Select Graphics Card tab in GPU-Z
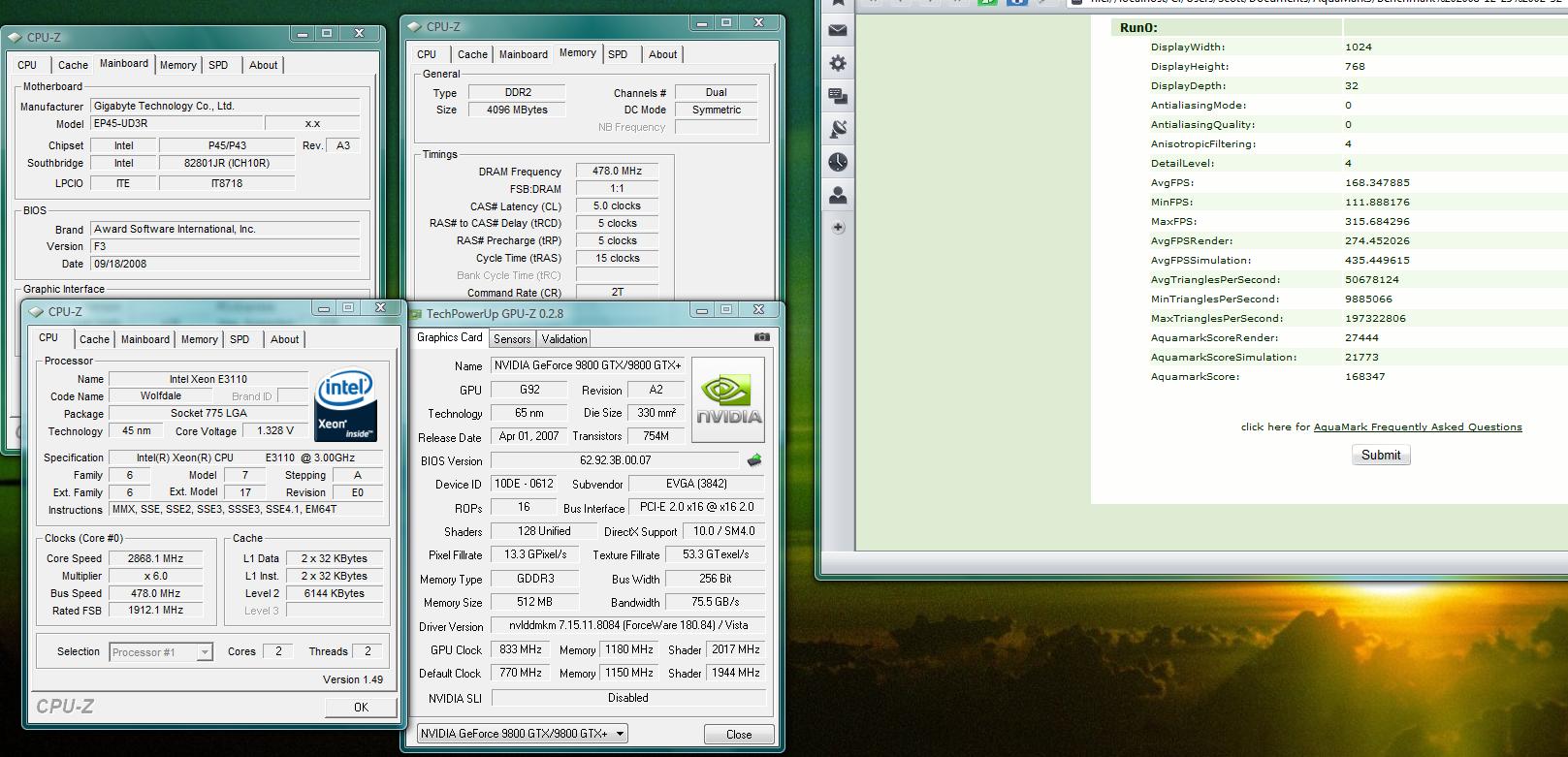 point(450,337)
